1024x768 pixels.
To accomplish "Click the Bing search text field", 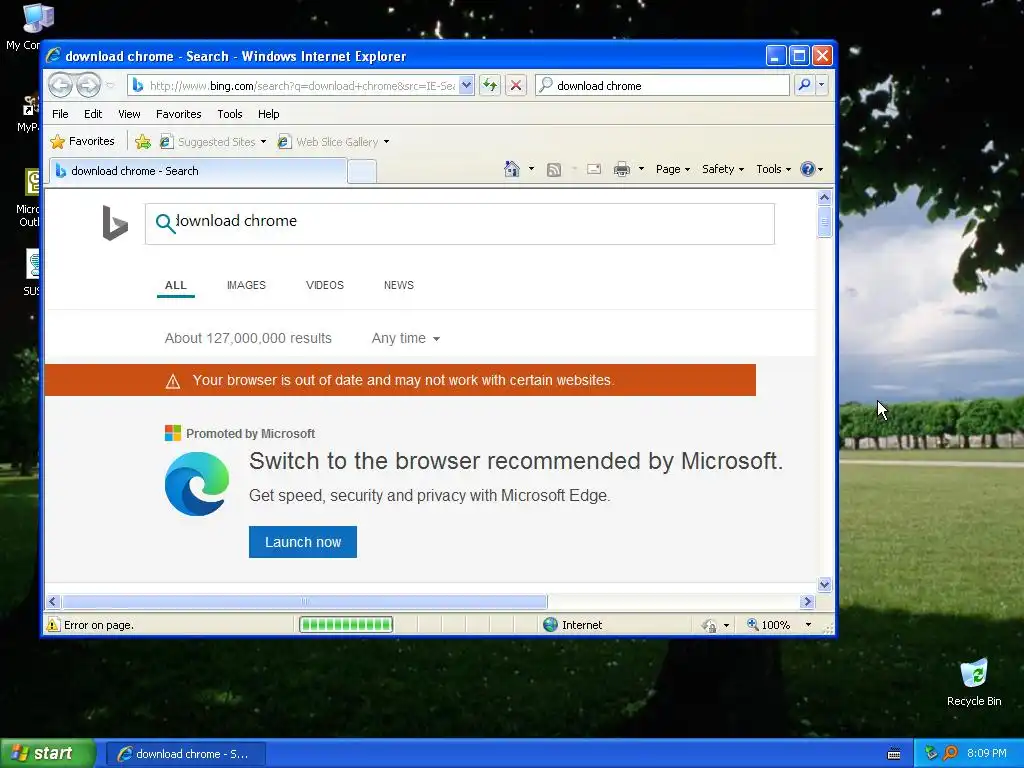I will [460, 224].
